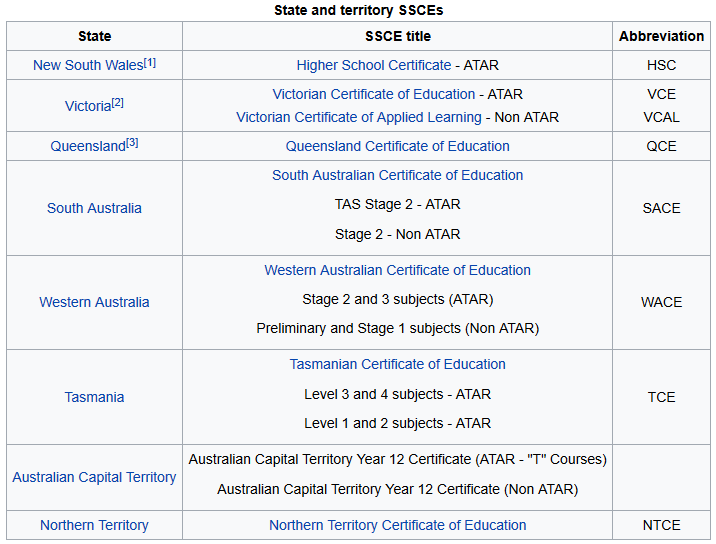Screen dimensions: 716x544
Task: Open the Australian Capital Territory link
Action: pyautogui.click(x=94, y=477)
